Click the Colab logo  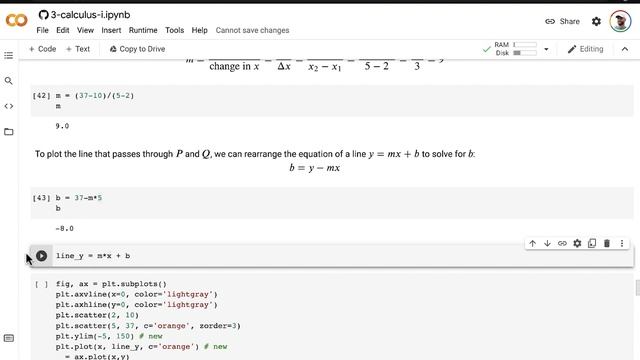pos(16,20)
